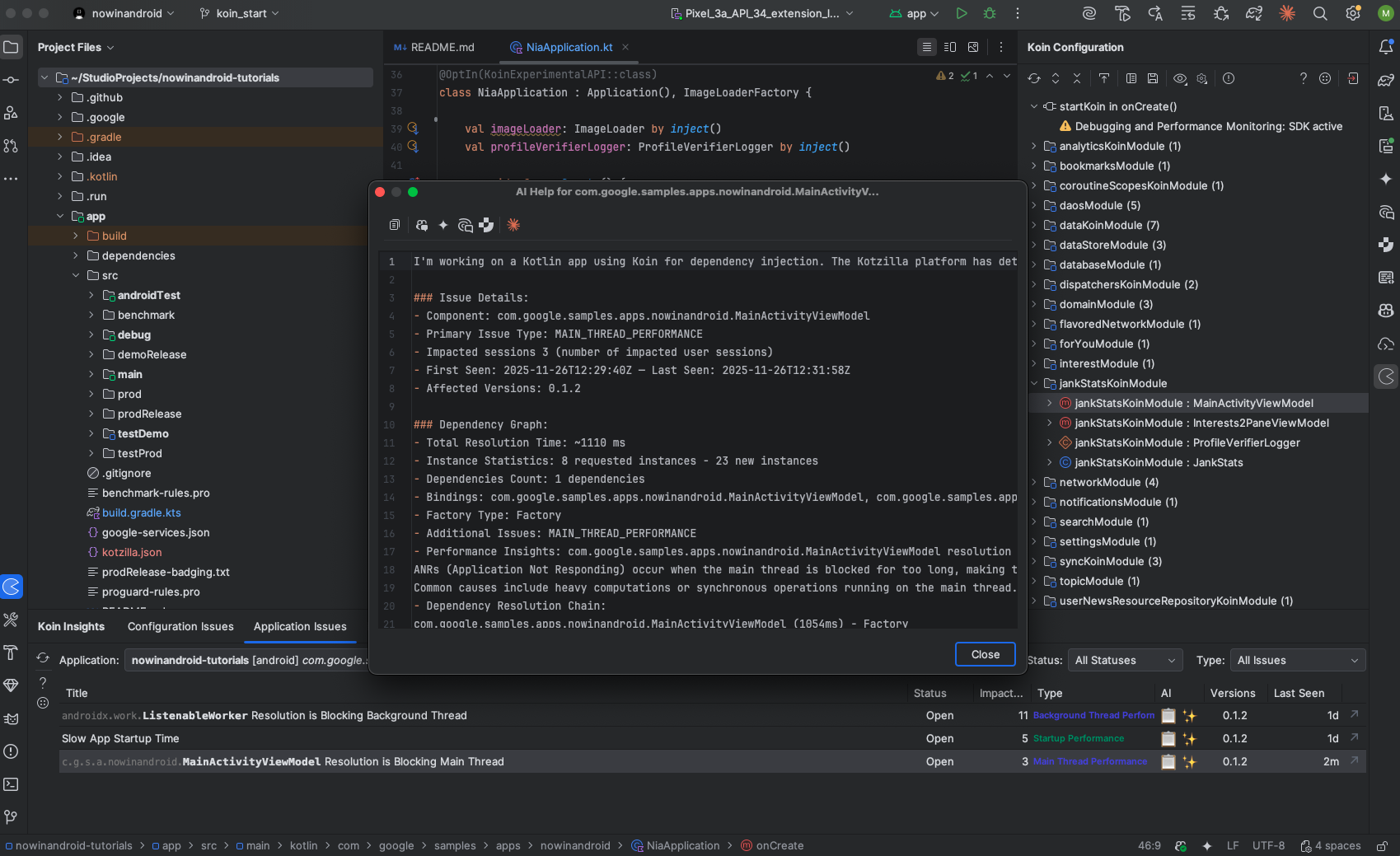
Task: Collapse the jankStatsKoinModule tree node
Action: [x=1034, y=383]
